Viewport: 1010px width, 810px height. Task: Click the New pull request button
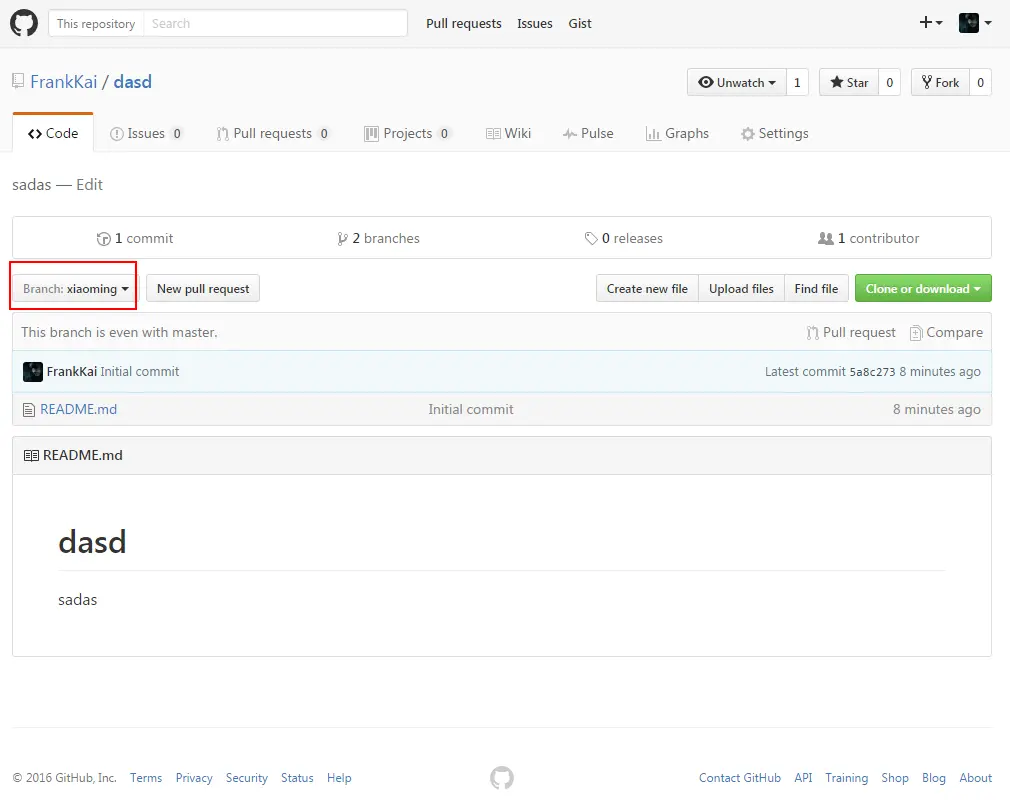point(203,288)
